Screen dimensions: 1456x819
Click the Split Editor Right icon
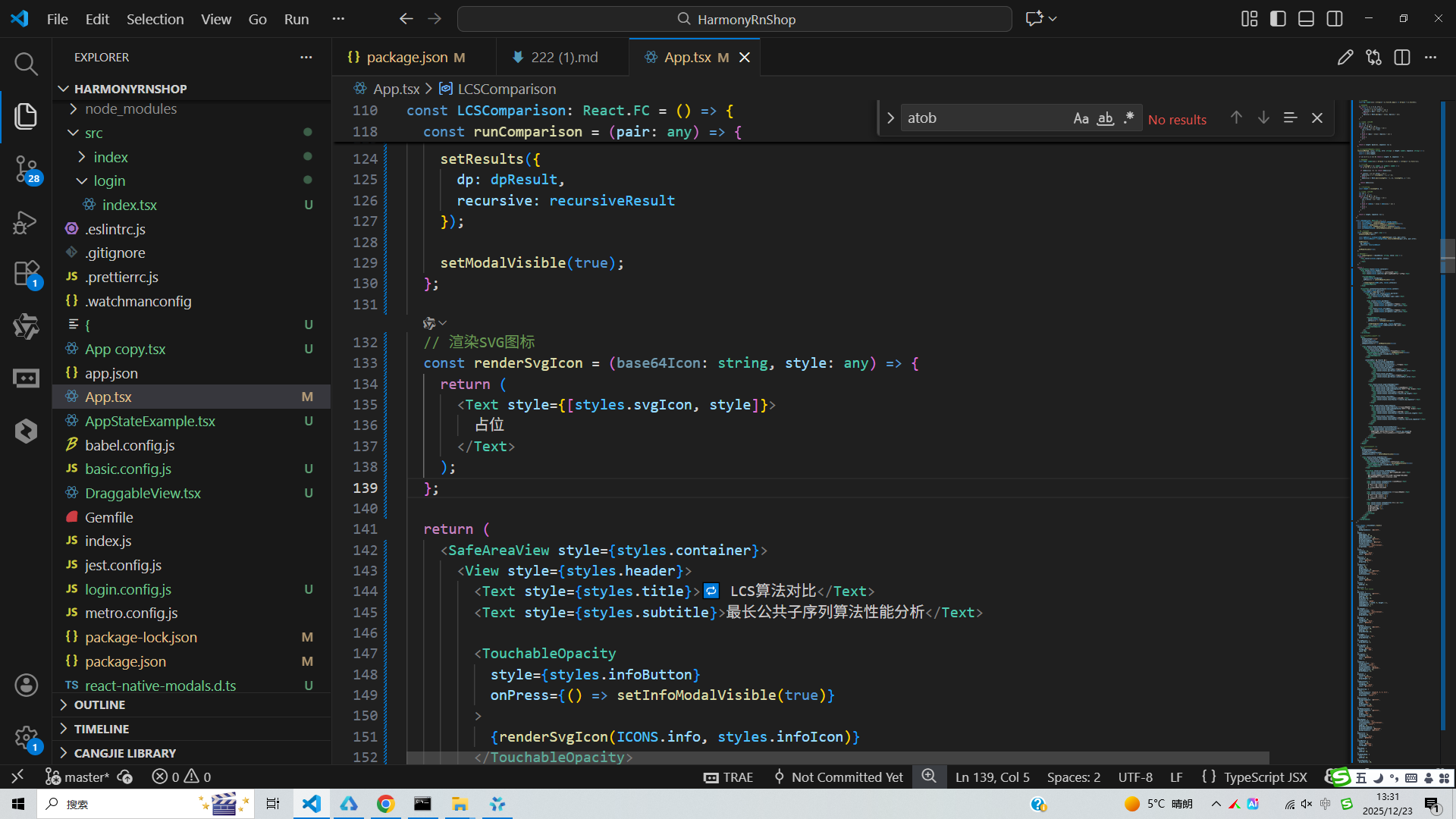tap(1401, 58)
